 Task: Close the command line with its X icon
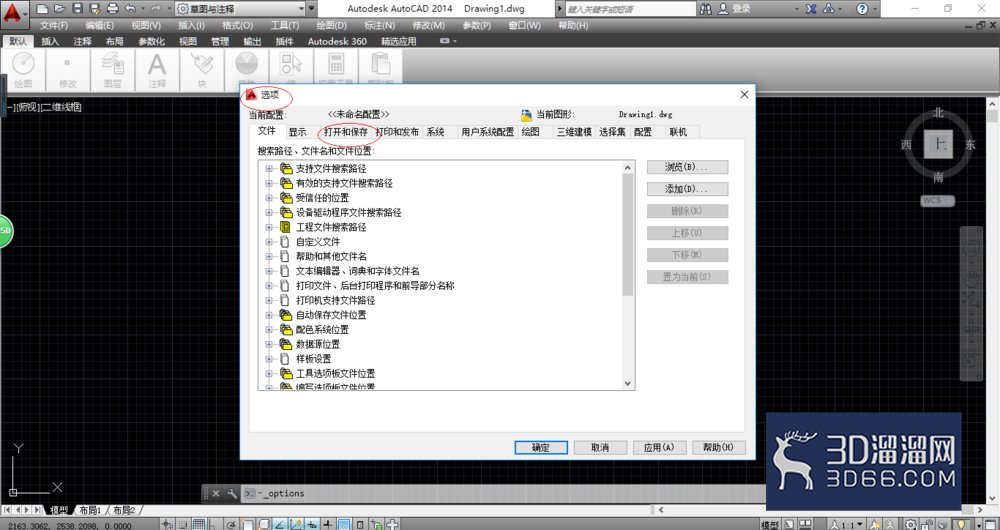pos(216,493)
